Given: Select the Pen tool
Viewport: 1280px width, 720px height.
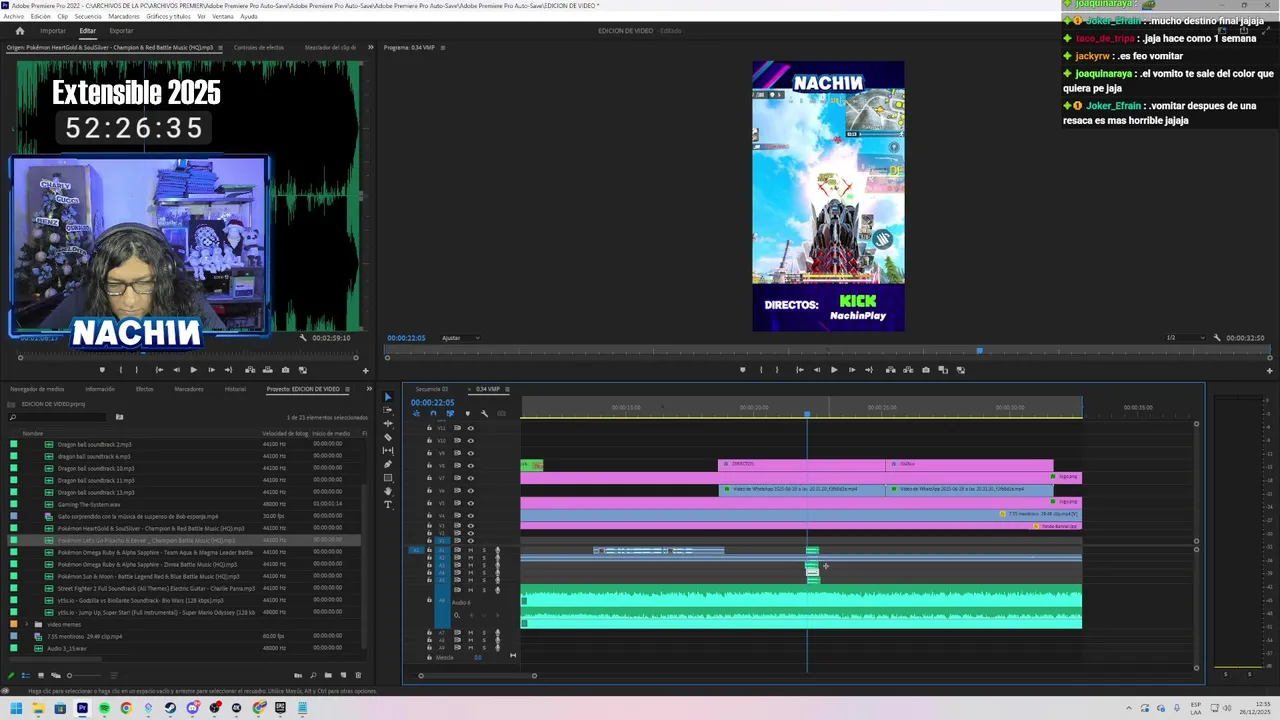Looking at the screenshot, I should 389,464.
